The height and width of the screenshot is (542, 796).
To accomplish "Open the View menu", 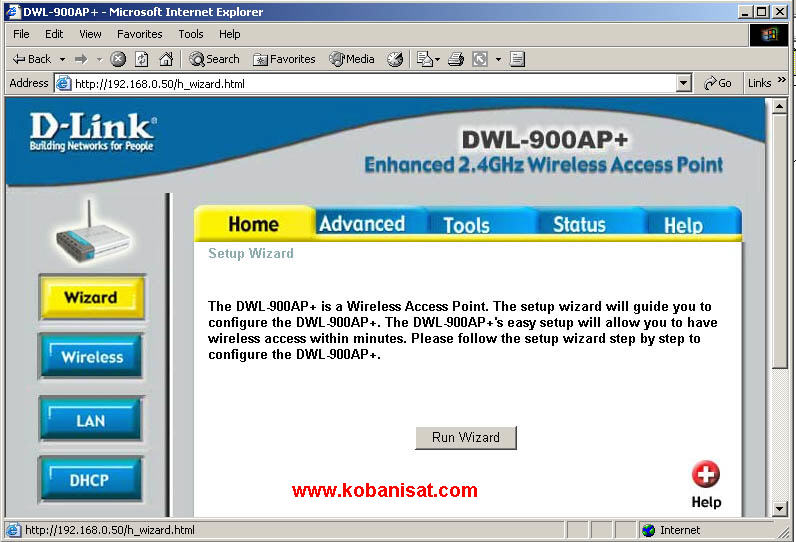I will 90,34.
